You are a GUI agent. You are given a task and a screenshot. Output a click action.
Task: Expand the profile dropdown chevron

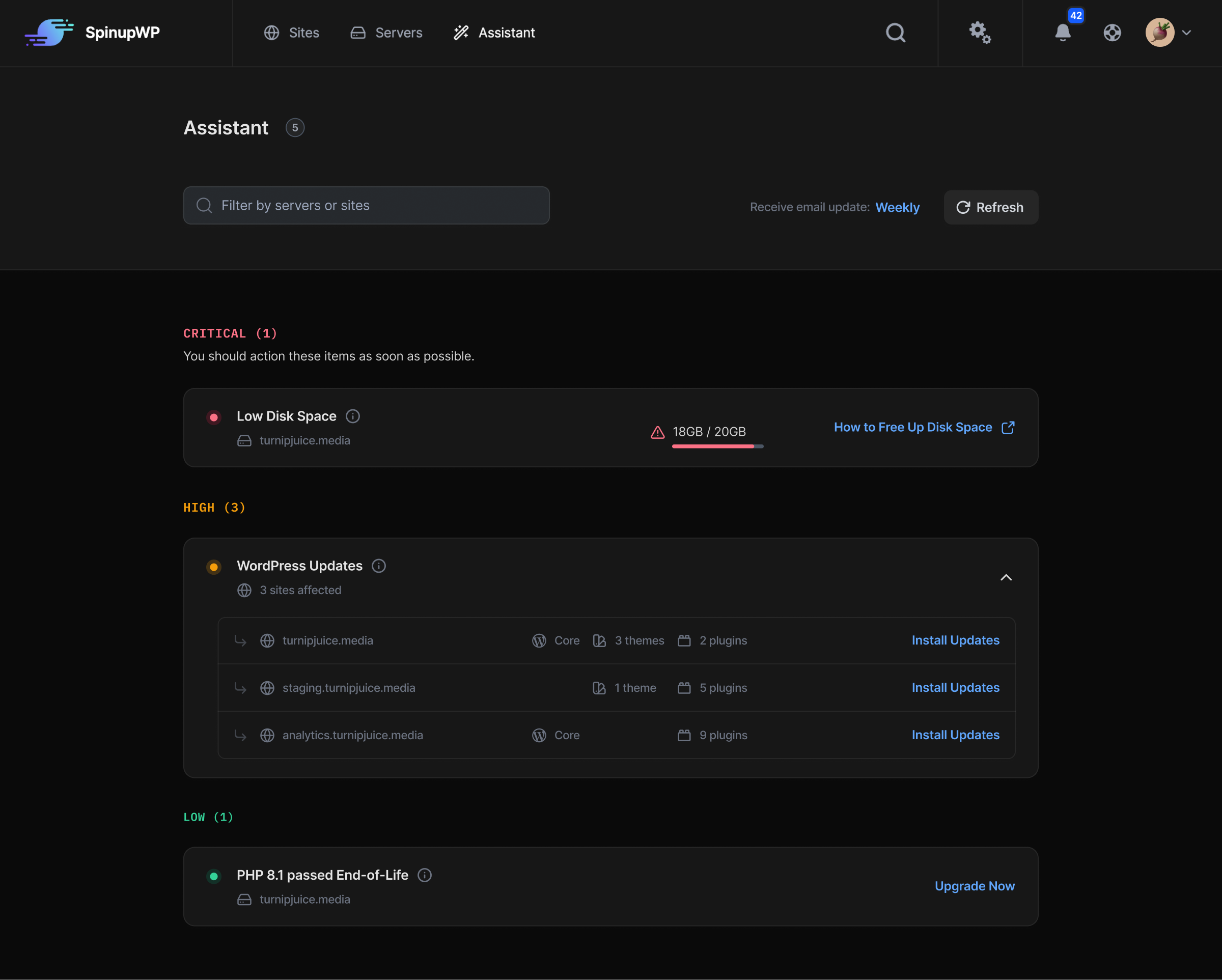(1186, 33)
